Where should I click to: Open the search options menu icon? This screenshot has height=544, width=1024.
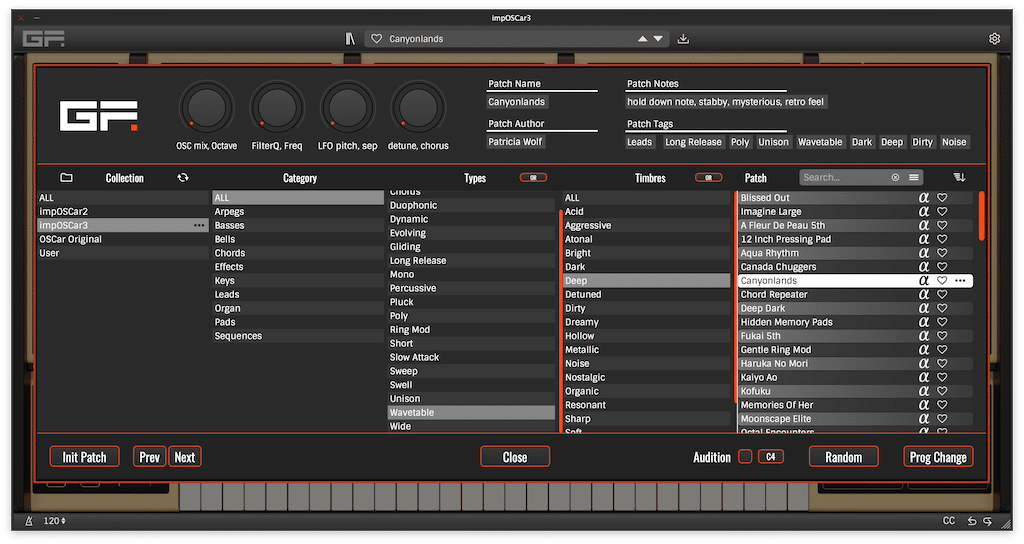pyautogui.click(x=914, y=178)
